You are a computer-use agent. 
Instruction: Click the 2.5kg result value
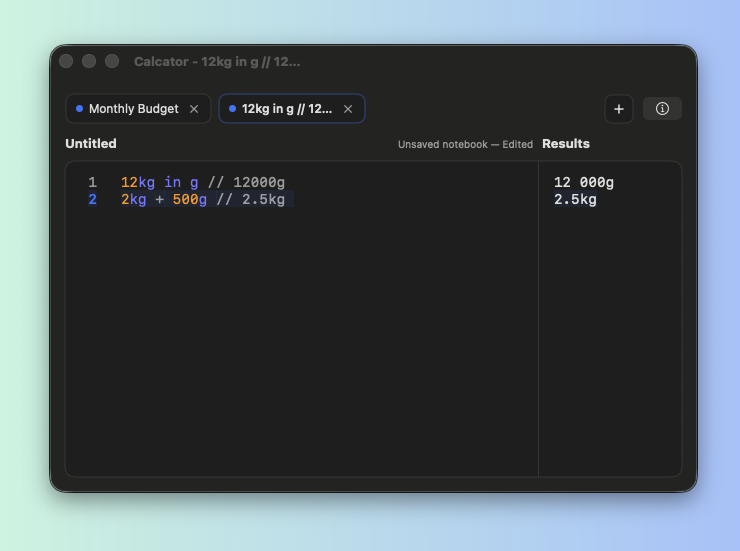(x=575, y=200)
